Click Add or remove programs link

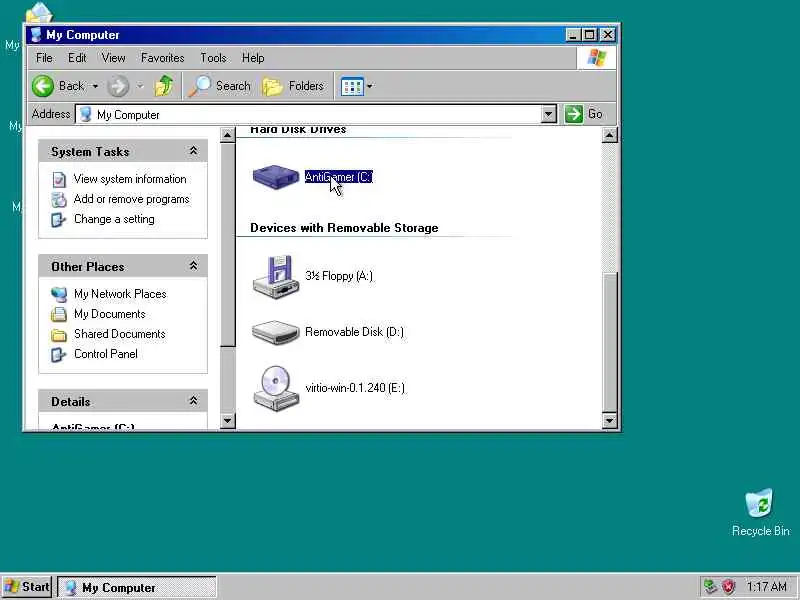(x=132, y=199)
